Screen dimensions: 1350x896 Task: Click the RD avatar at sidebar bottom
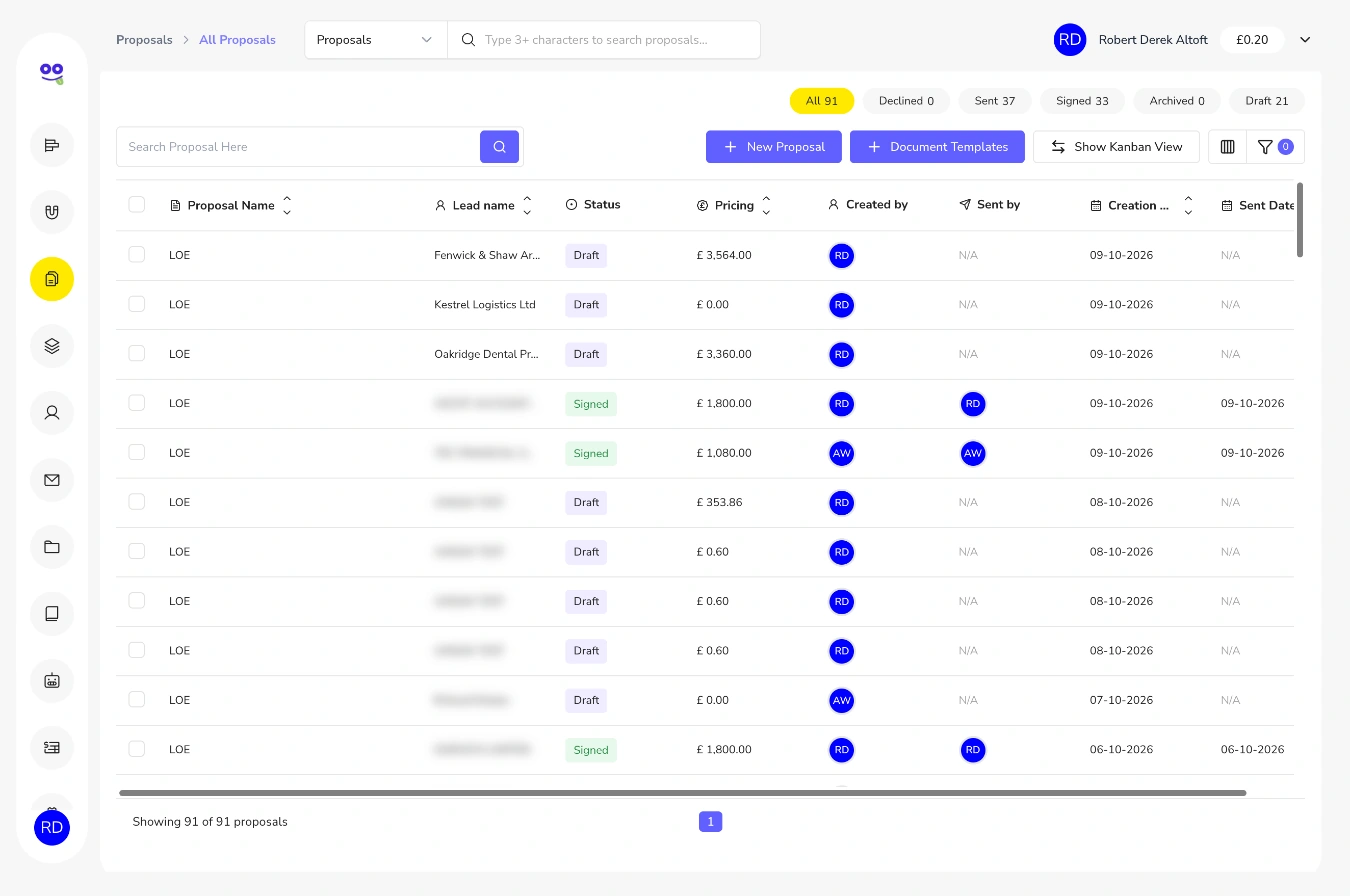click(52, 828)
